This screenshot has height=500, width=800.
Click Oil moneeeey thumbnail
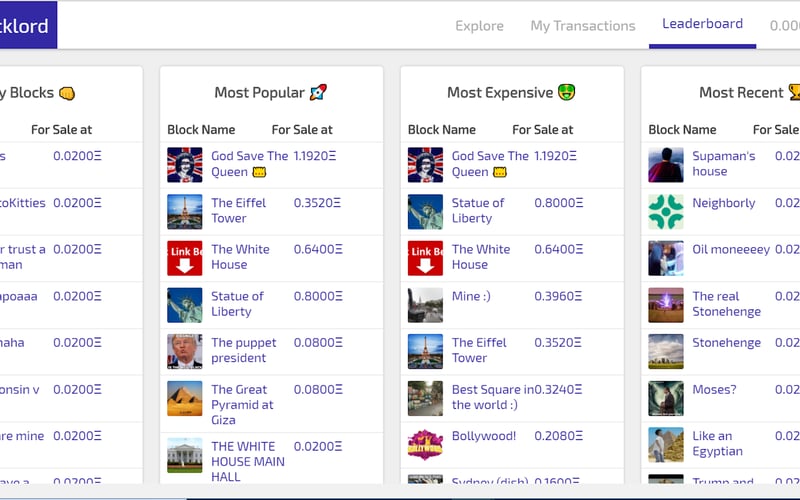[666, 258]
